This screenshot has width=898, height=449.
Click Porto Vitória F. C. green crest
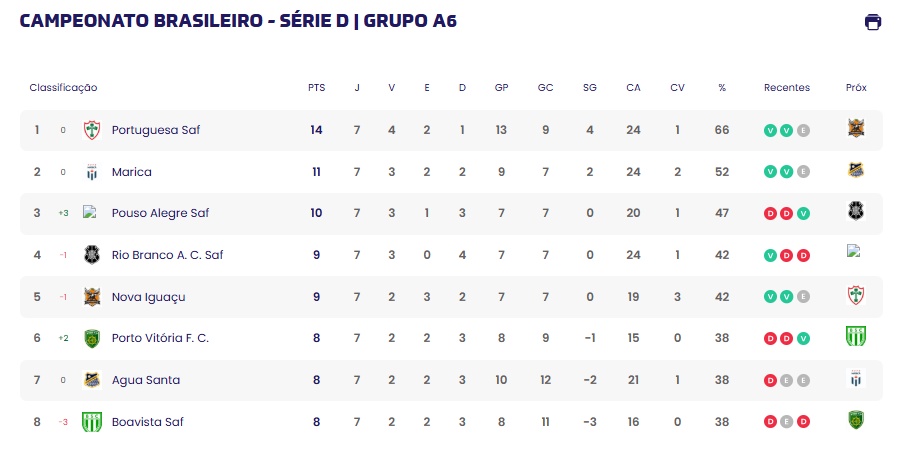tap(92, 338)
